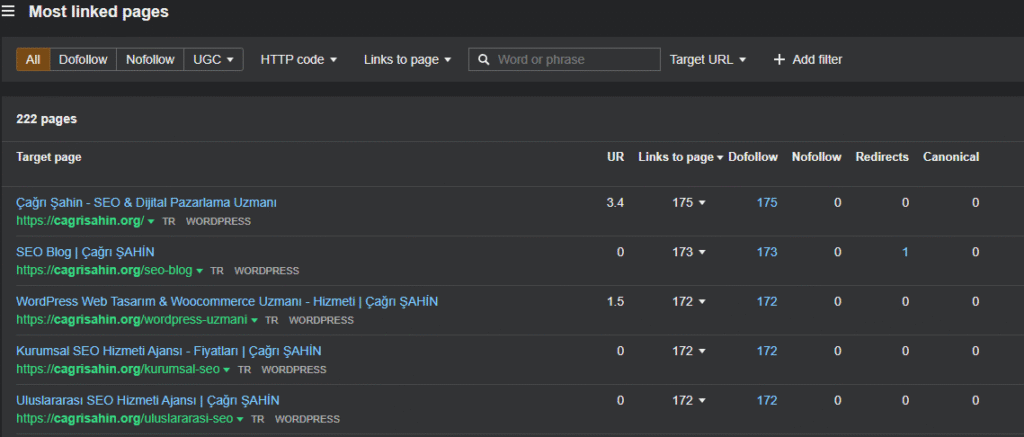Open WordPress Web Tasarım & Woocommerce Uzmanı link
The height and width of the screenshot is (437, 1024).
[x=227, y=302]
